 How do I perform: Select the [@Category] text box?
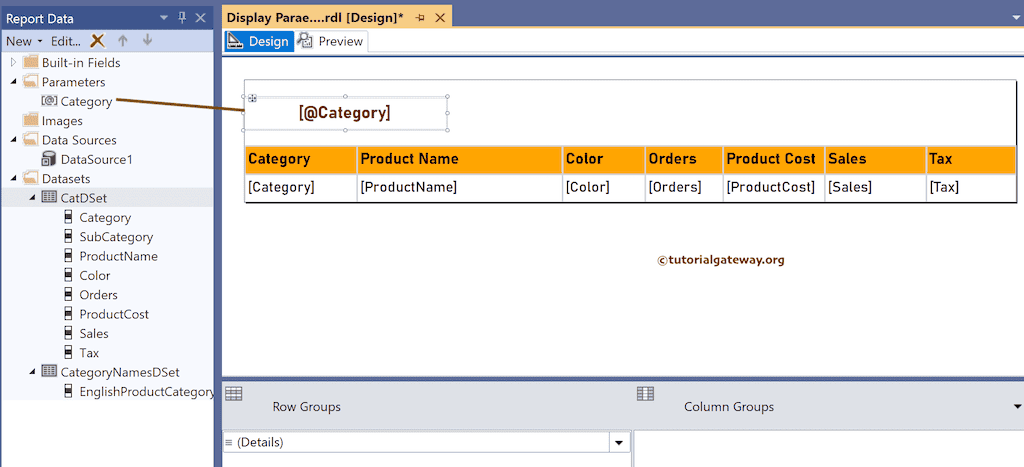pos(345,113)
